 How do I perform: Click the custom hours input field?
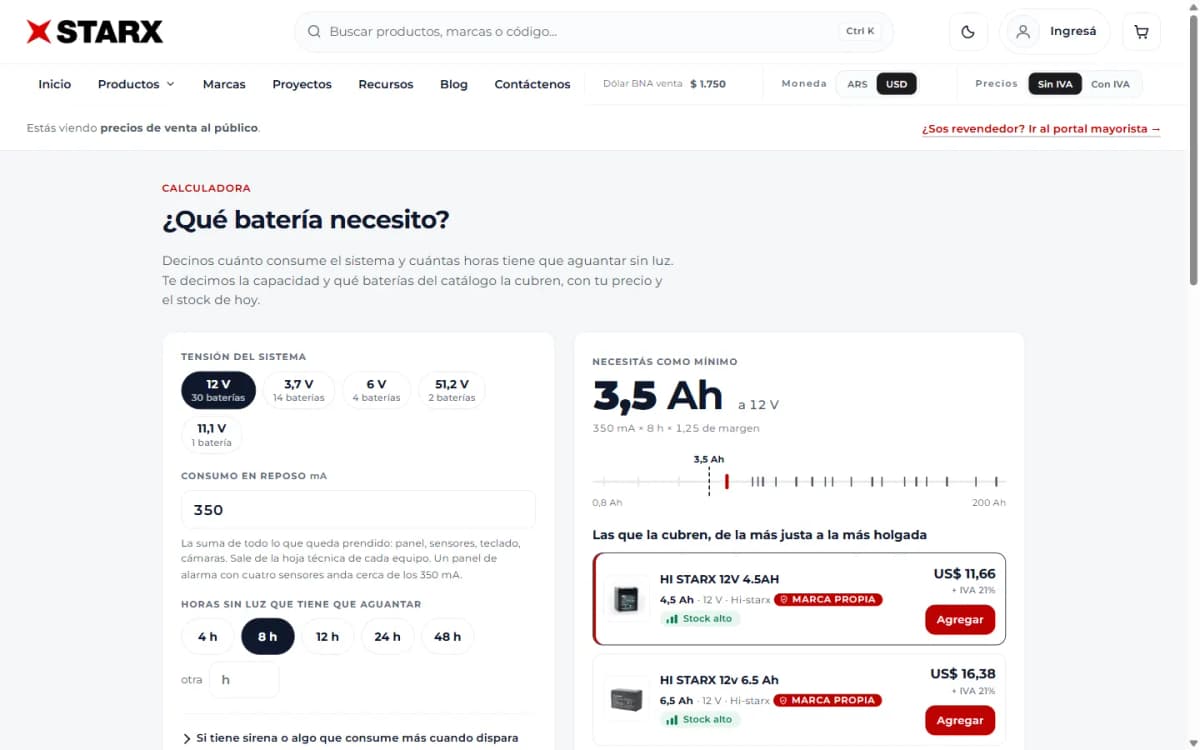(244, 680)
